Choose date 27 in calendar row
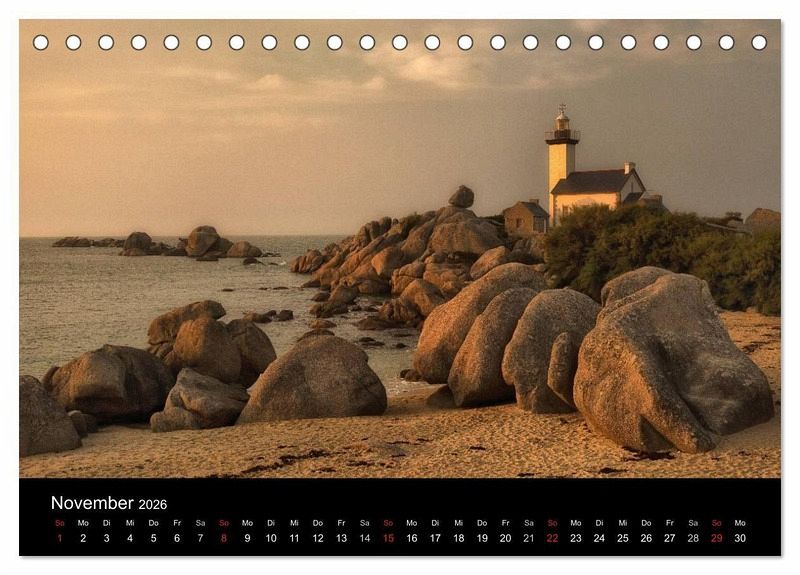The height and width of the screenshot is (575, 800). pyautogui.click(x=670, y=538)
